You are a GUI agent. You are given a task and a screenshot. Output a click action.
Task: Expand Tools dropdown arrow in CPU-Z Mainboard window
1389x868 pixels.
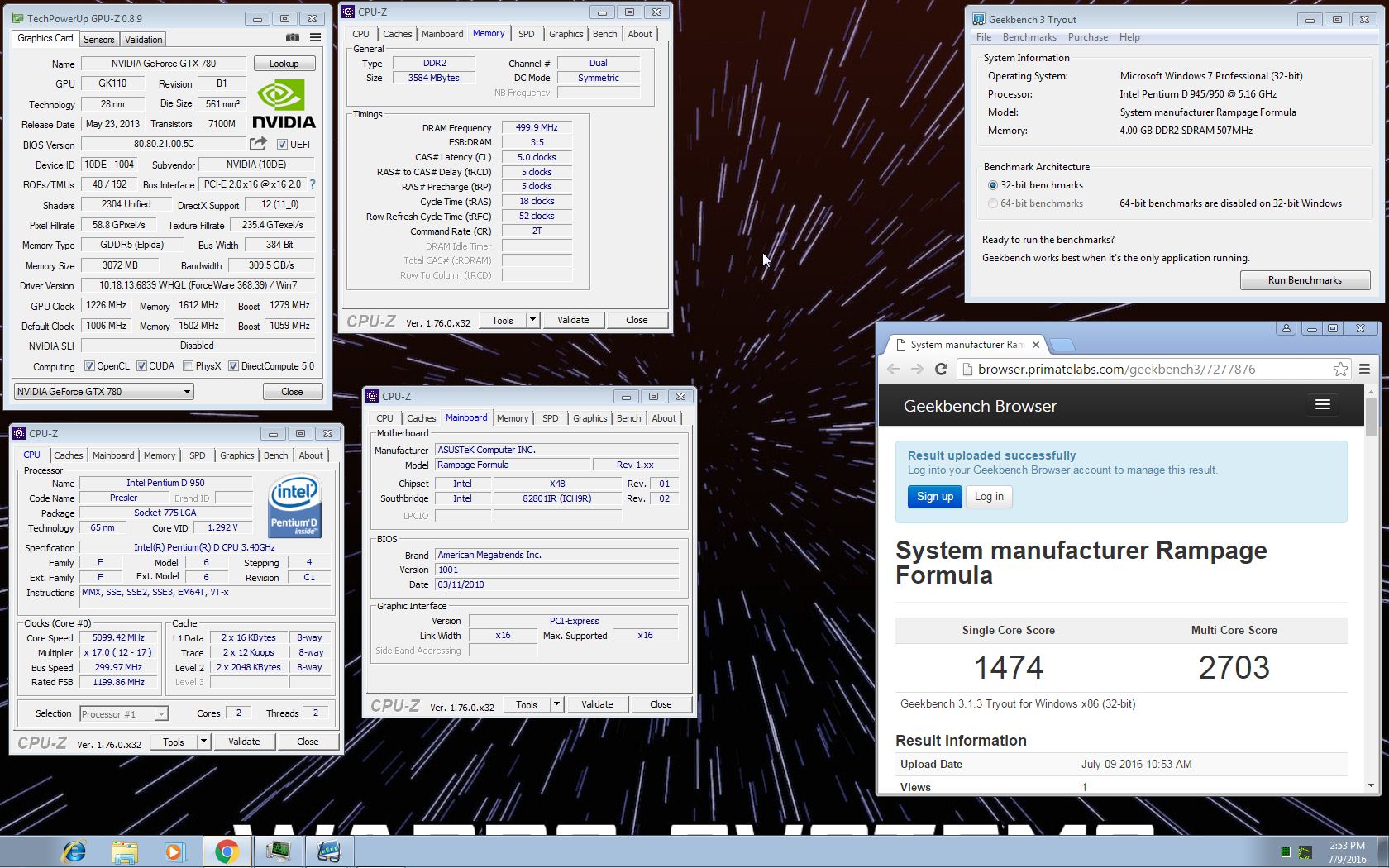tap(556, 704)
